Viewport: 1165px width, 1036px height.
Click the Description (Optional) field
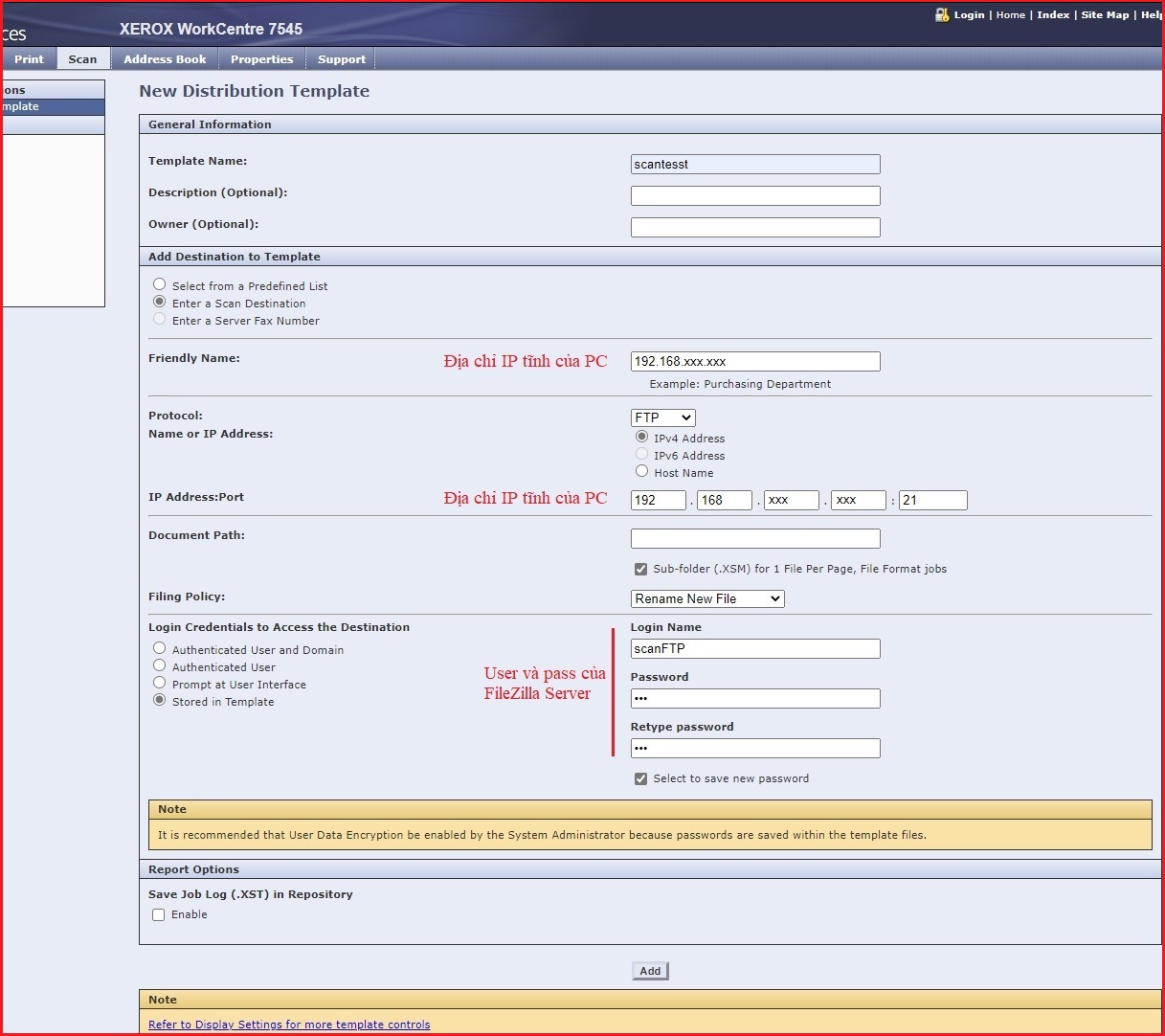point(755,195)
